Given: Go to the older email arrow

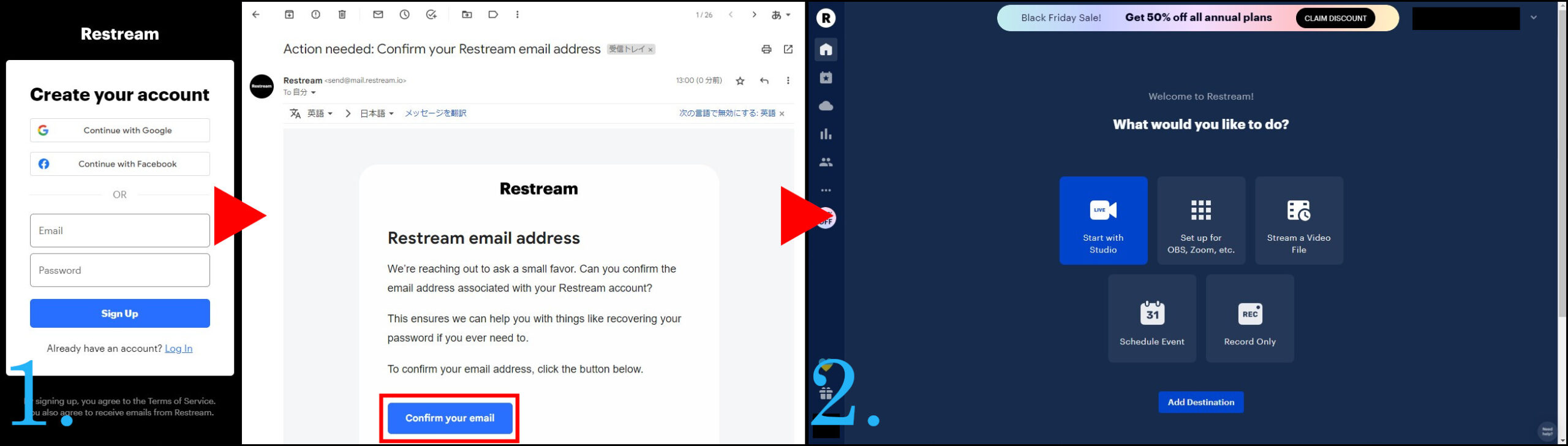Looking at the screenshot, I should click(754, 15).
